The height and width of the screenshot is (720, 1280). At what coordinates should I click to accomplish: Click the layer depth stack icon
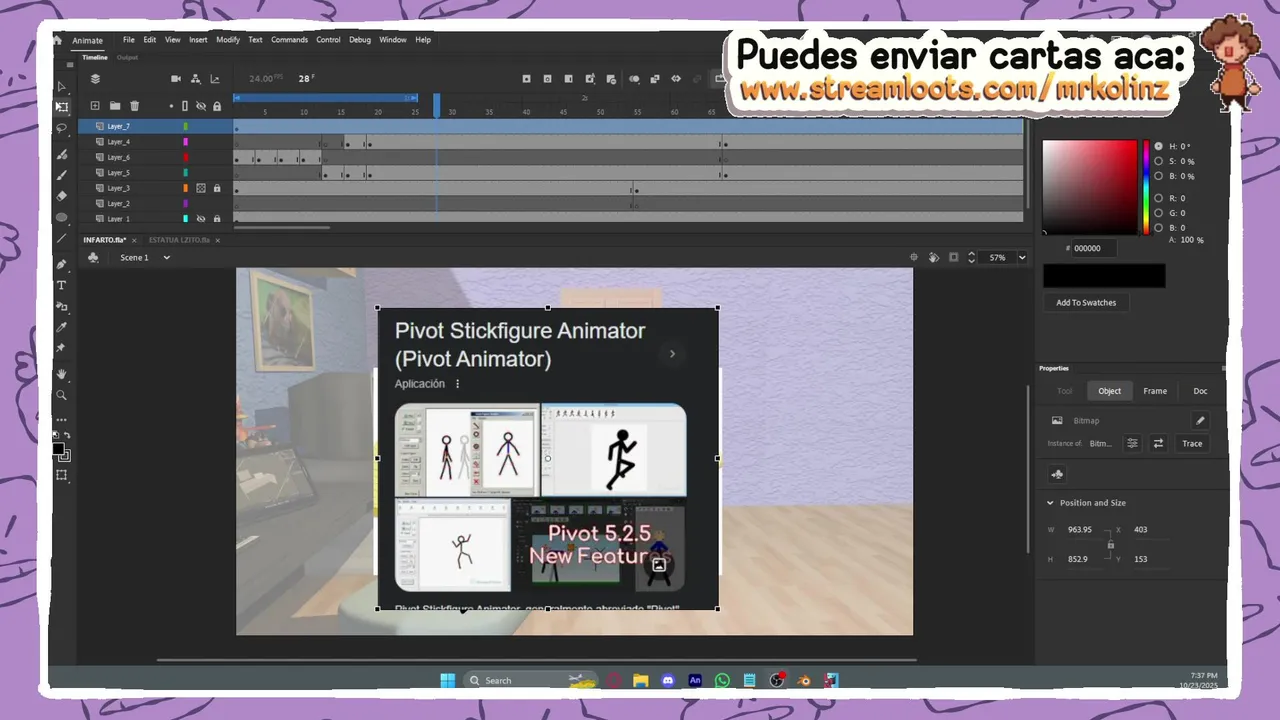point(95,79)
